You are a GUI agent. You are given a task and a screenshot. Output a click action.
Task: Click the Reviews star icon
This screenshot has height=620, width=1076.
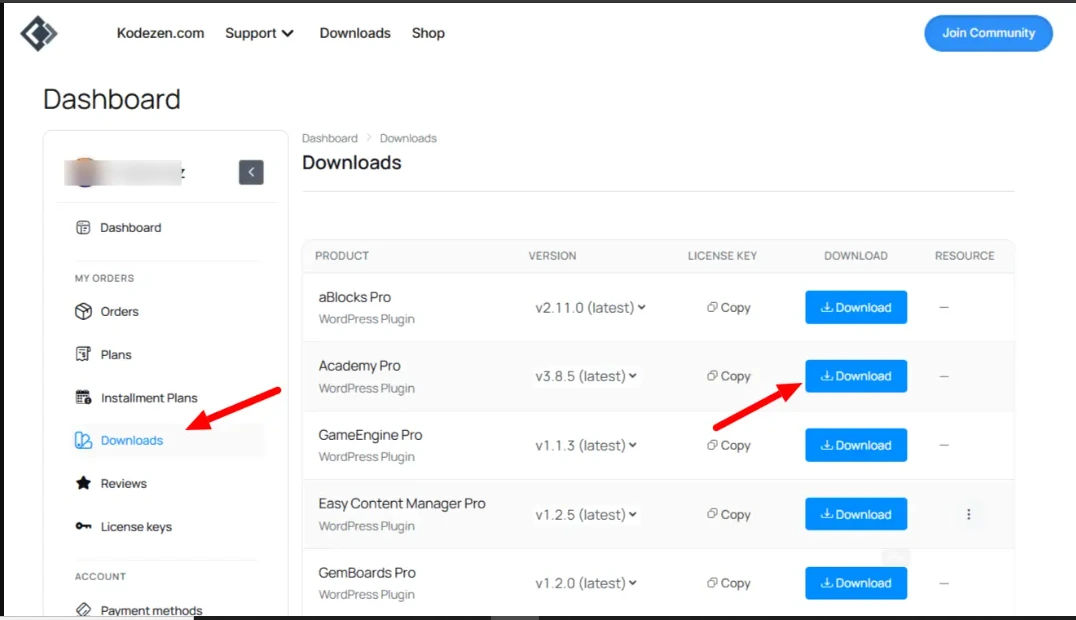83,483
